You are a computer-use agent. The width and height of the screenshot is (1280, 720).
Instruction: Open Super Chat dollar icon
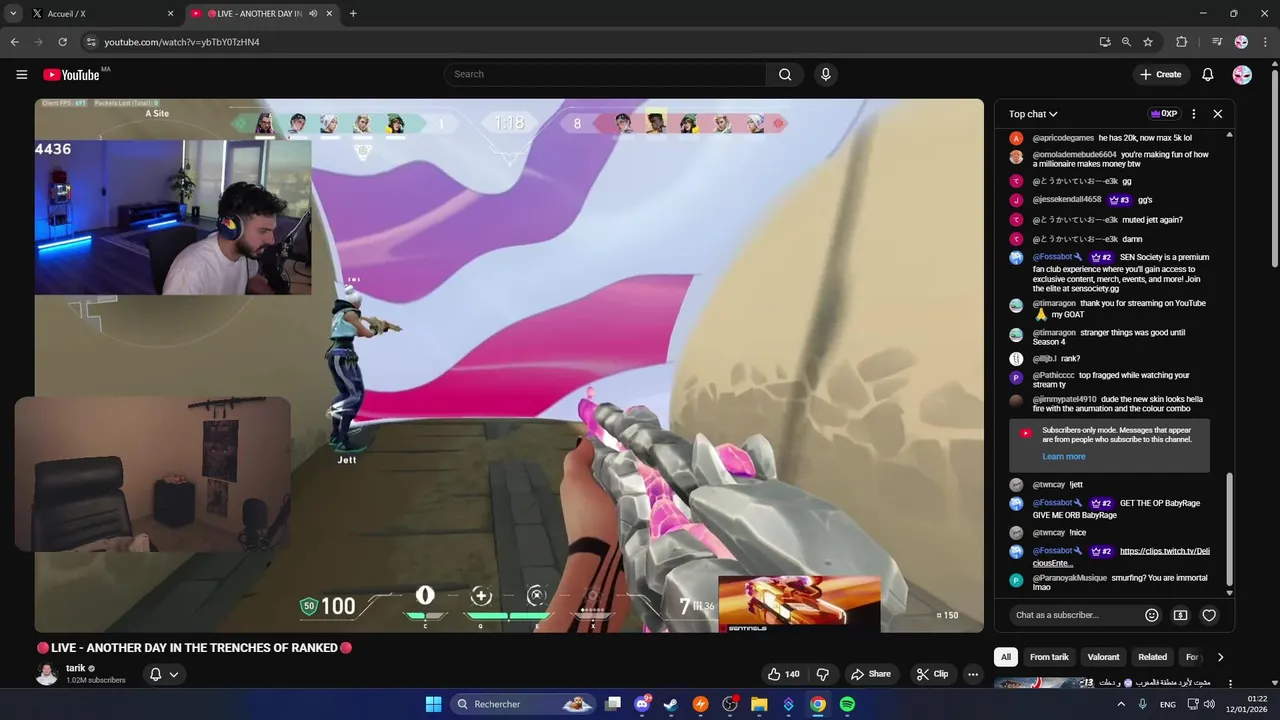tap(1181, 615)
